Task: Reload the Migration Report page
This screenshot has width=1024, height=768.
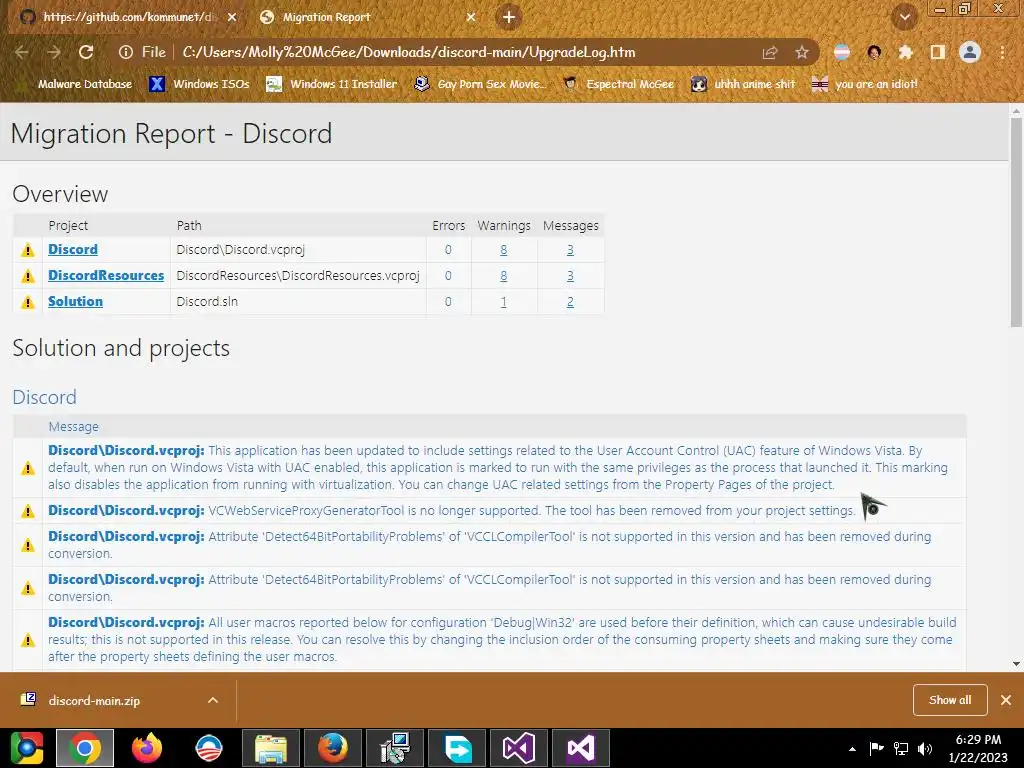Action: (x=86, y=52)
